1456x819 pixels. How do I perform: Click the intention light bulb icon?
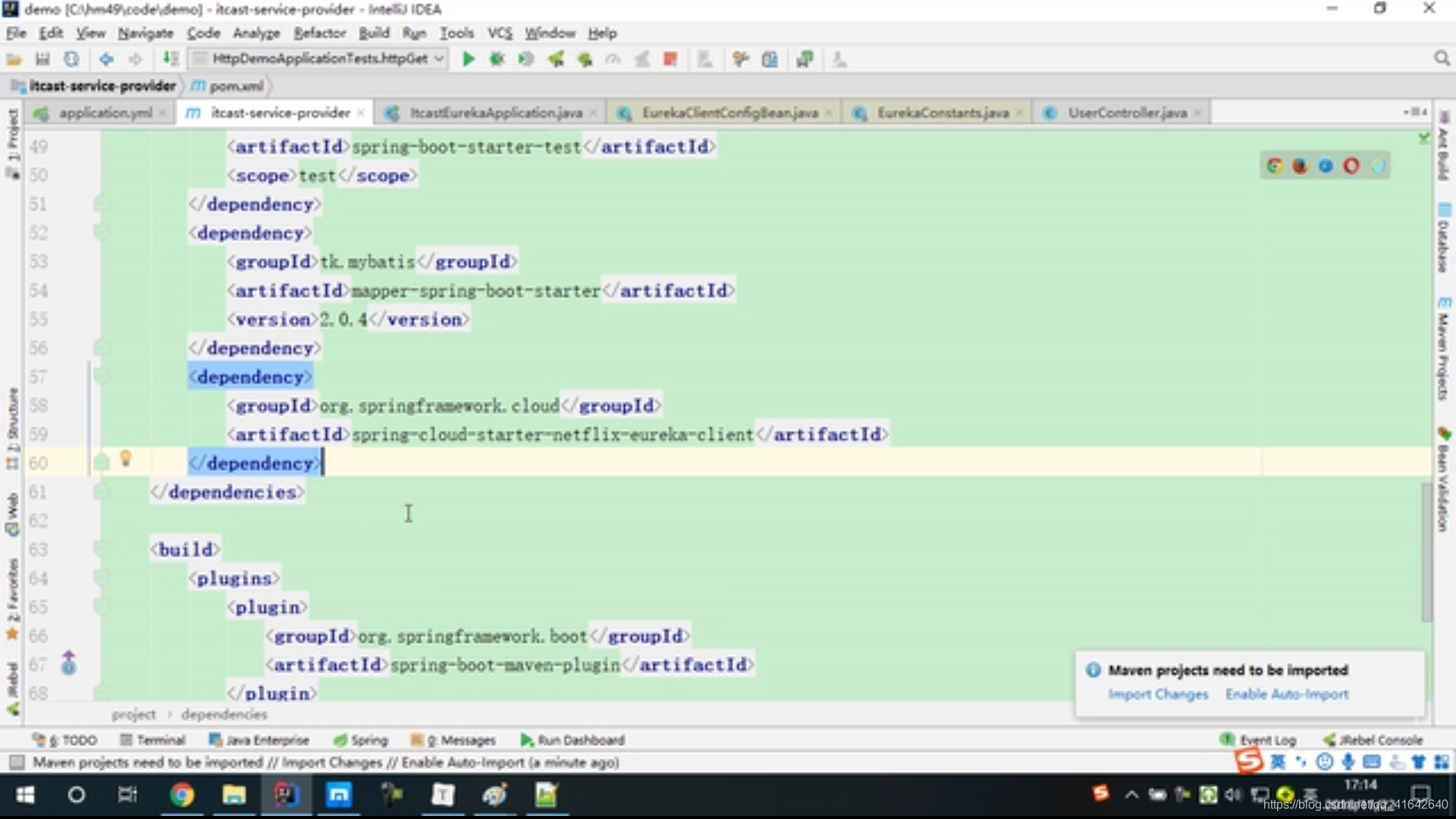coord(126,459)
